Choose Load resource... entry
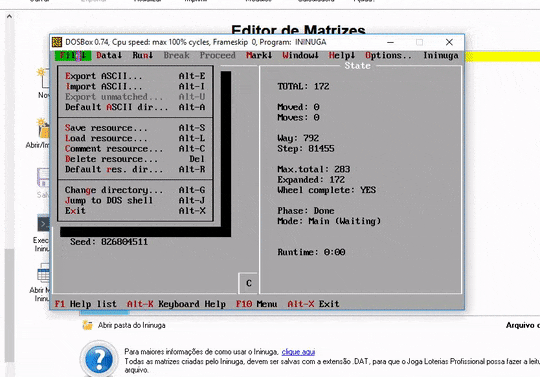Screen dimensions: 540x377 [x=135, y=138]
